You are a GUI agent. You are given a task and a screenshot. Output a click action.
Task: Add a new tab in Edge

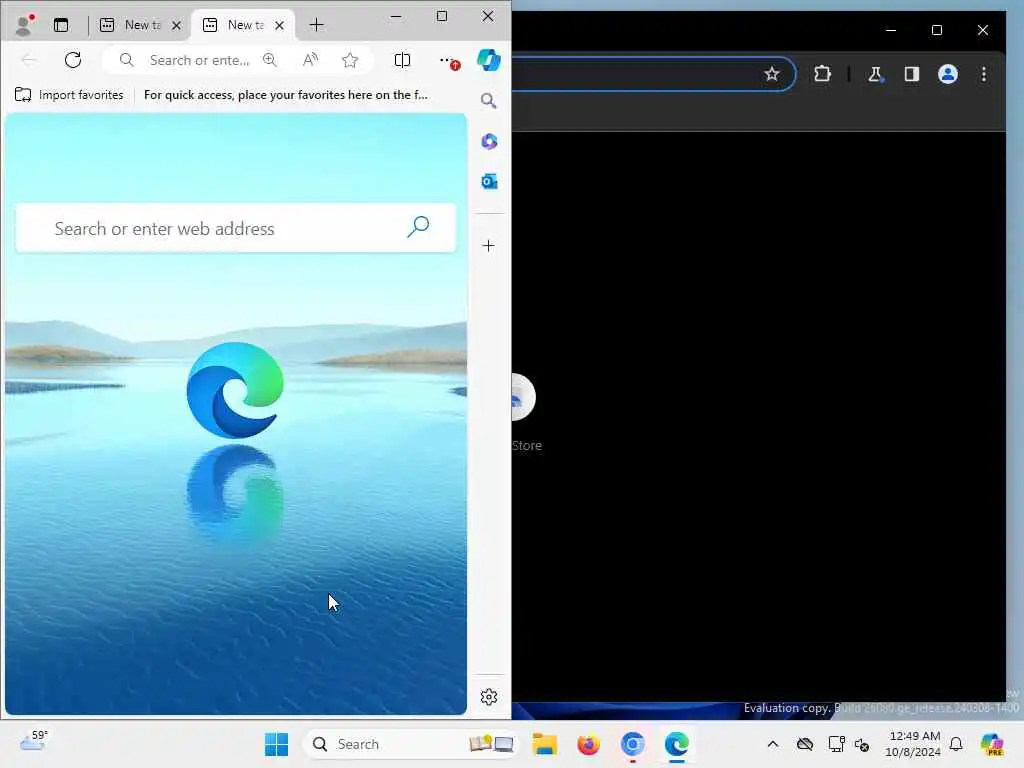coord(317,25)
